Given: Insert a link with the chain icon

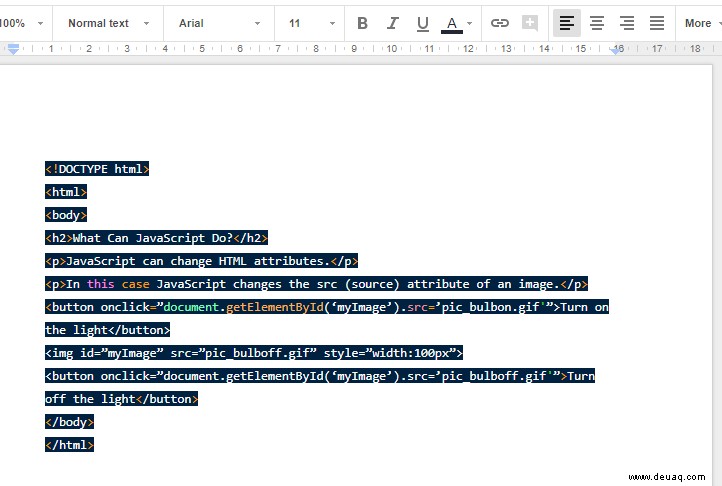Looking at the screenshot, I should tap(500, 23).
